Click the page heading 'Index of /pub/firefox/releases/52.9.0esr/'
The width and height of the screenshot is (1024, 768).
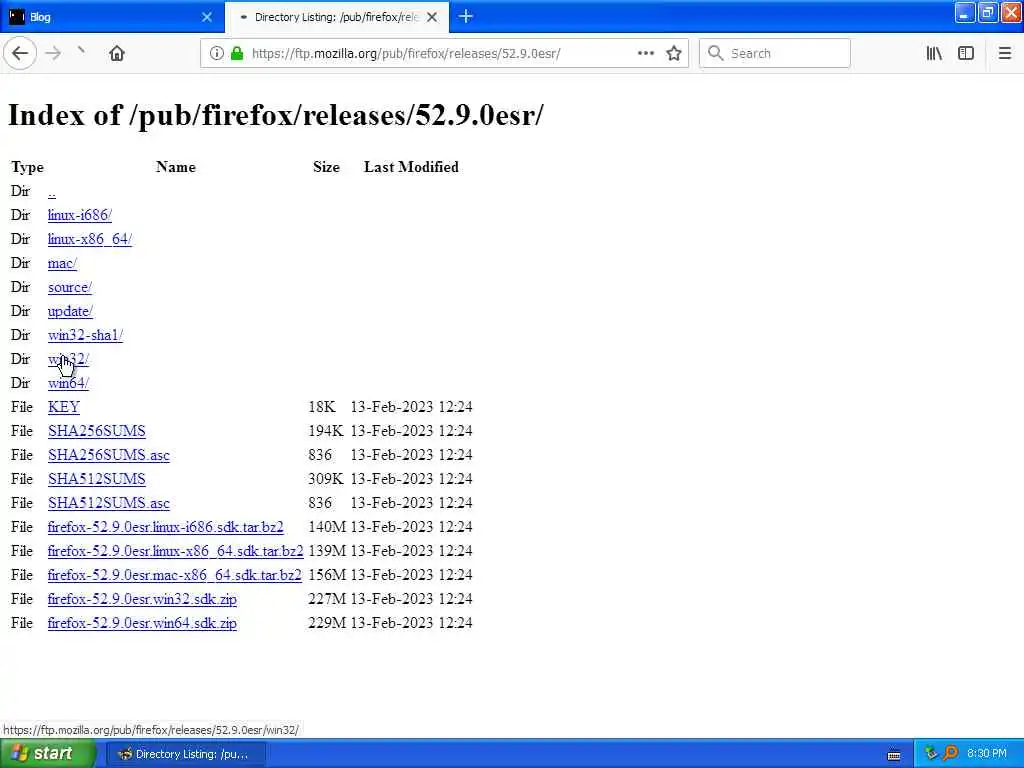pyautogui.click(x=275, y=116)
